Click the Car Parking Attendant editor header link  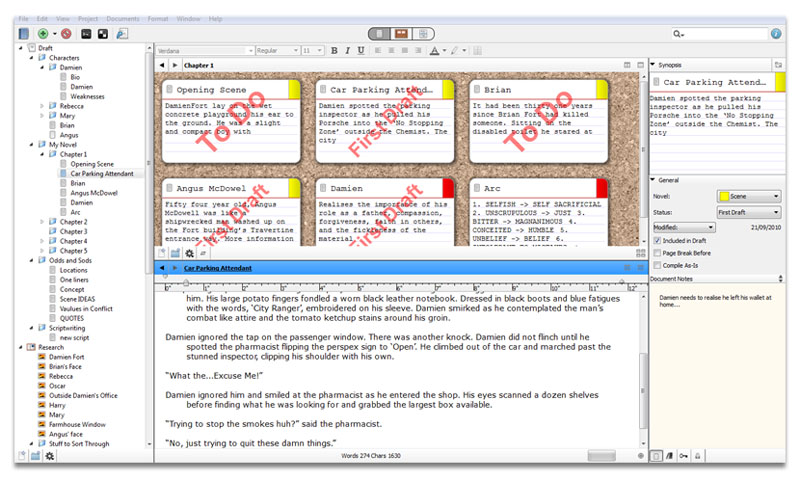click(x=217, y=268)
